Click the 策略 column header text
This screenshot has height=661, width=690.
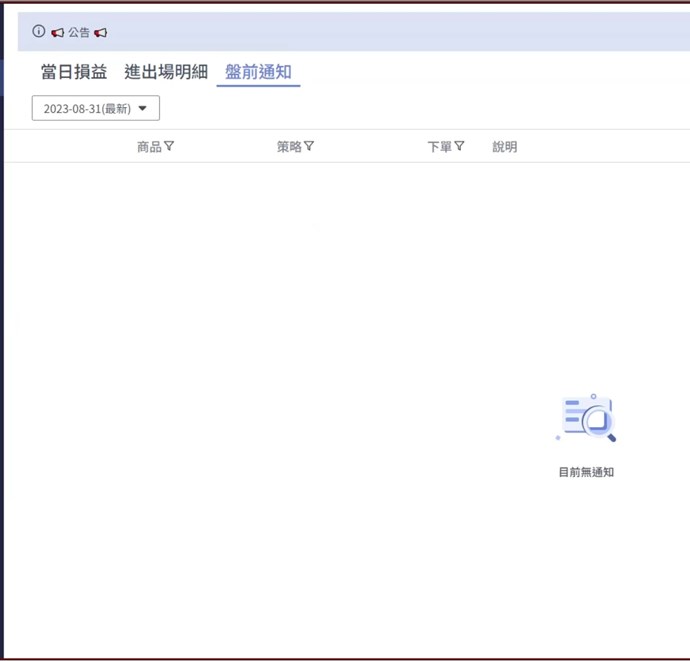tap(289, 147)
